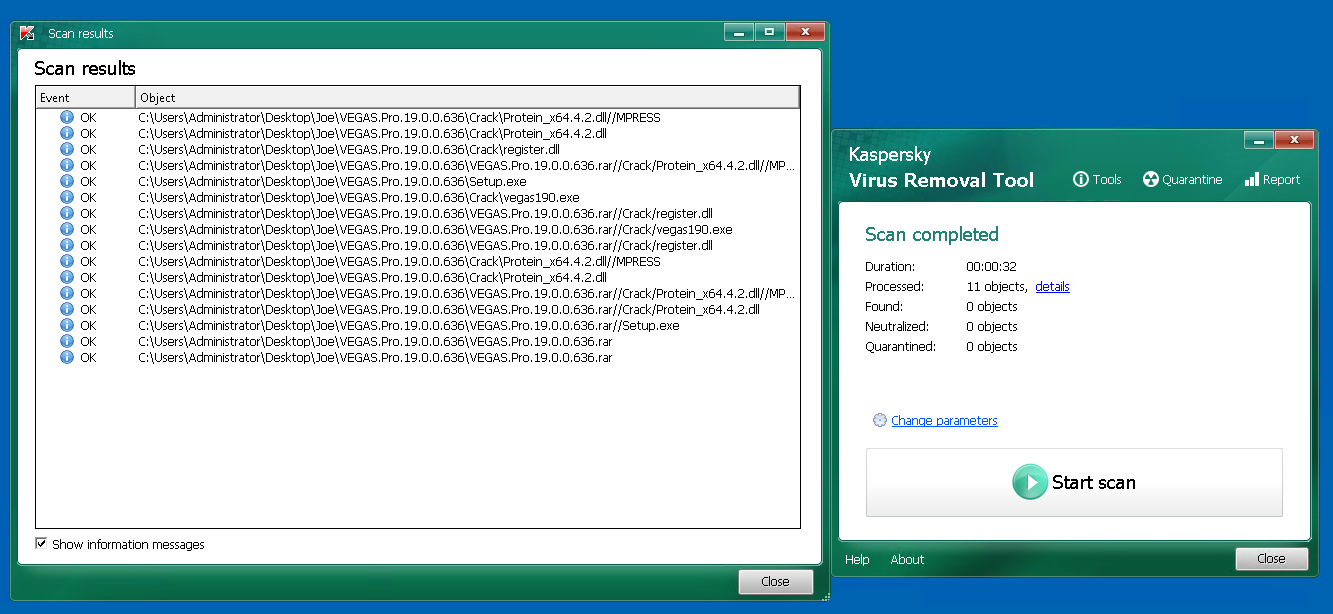Open Tools in Kaspersky Virus Removal Tool
Screen dimensions: 1333x614
point(1097,180)
